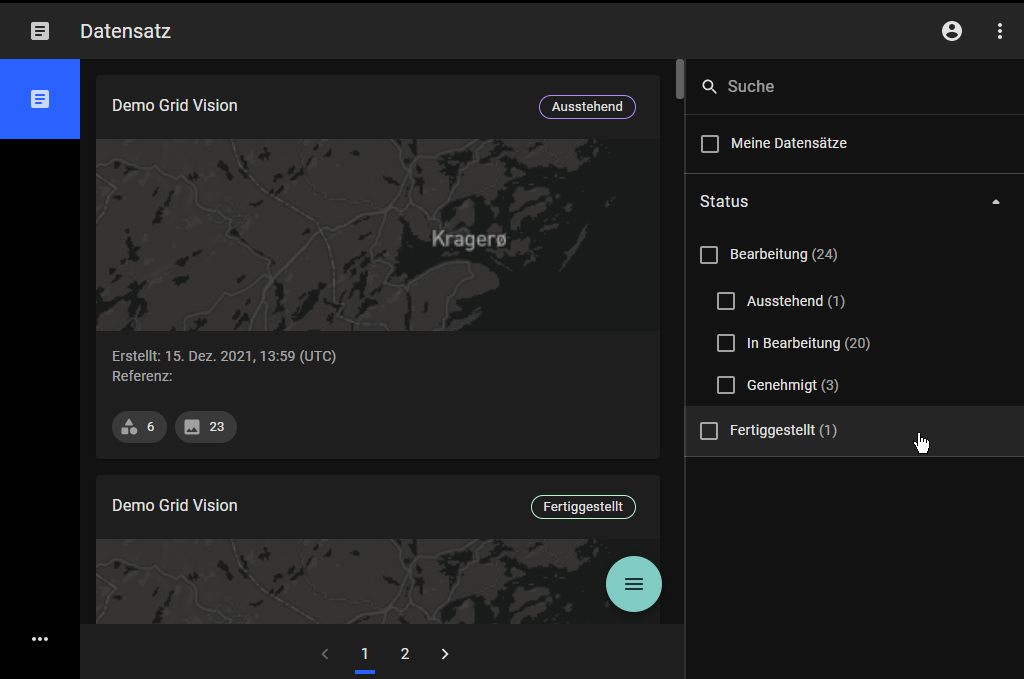The width and height of the screenshot is (1024, 679).
Task: Click the search magnifier icon
Action: [710, 87]
